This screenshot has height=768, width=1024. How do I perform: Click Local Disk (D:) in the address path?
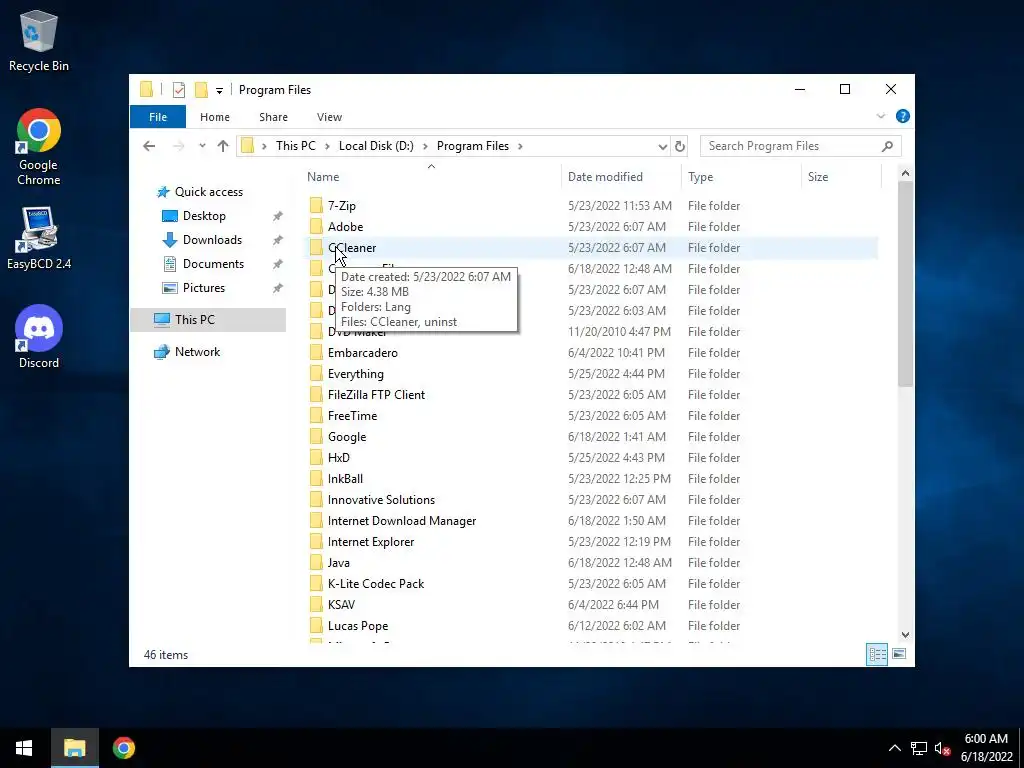[376, 146]
